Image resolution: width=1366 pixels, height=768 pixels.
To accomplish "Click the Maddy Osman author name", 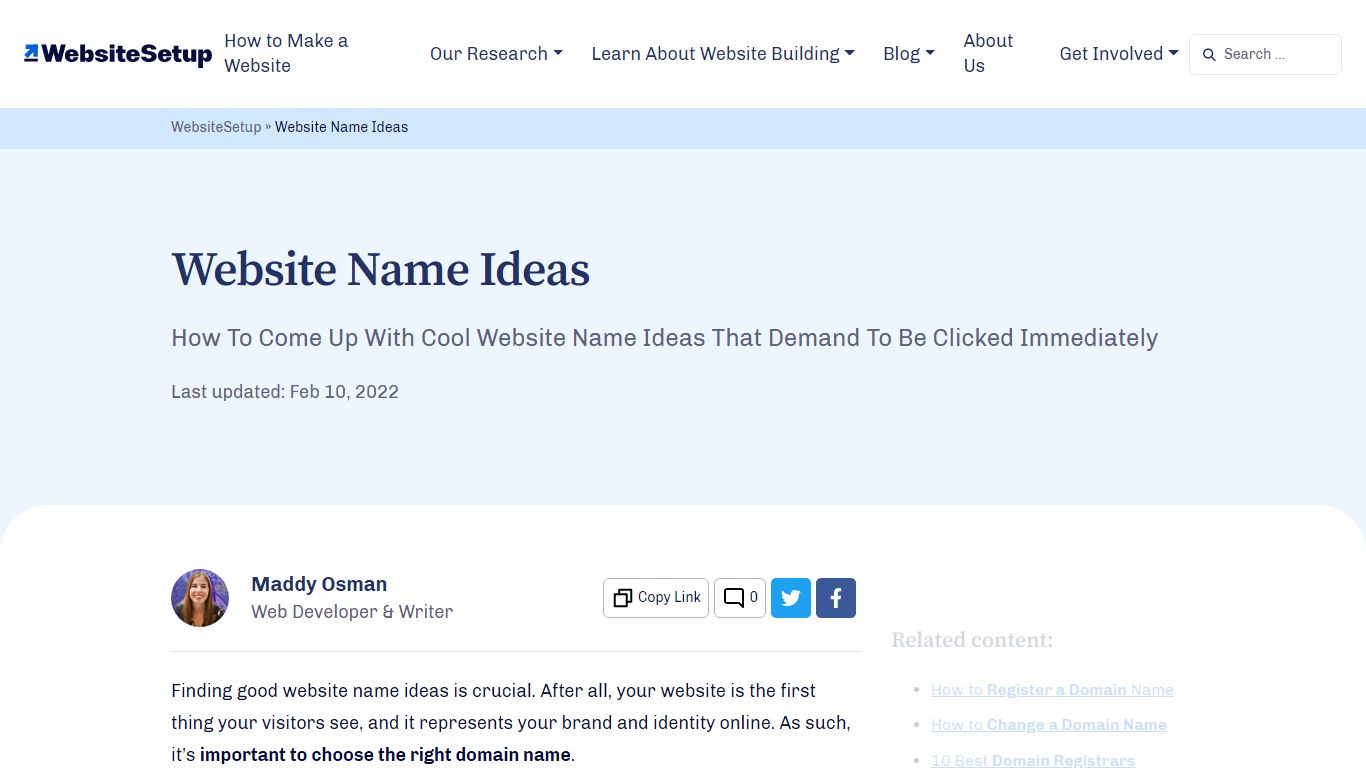I will pyautogui.click(x=318, y=584).
